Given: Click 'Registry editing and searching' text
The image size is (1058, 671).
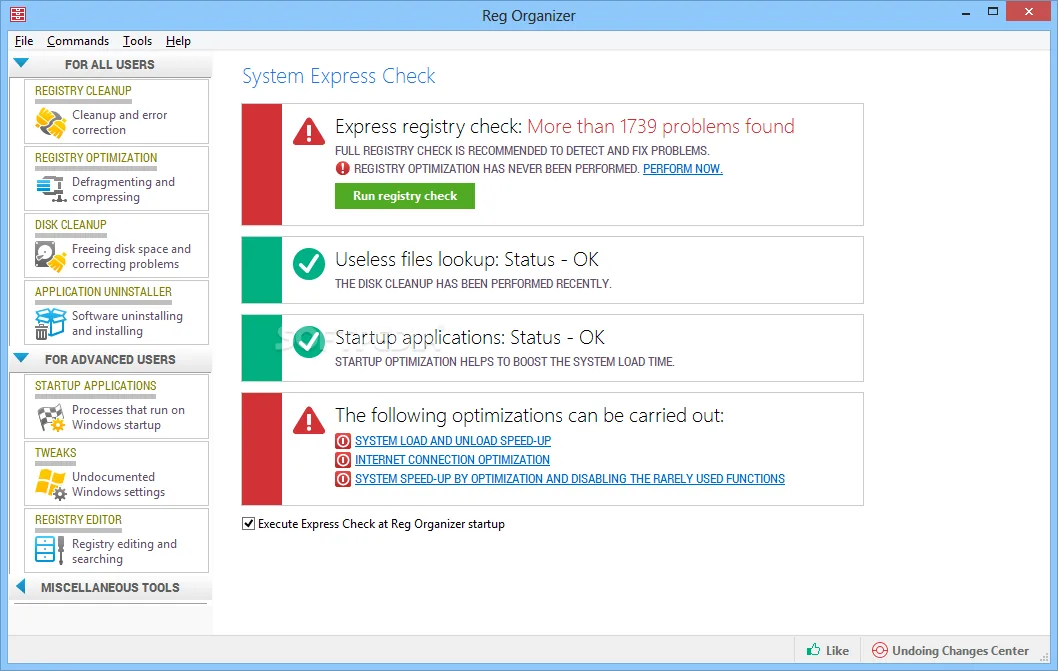Looking at the screenshot, I should tap(124, 551).
